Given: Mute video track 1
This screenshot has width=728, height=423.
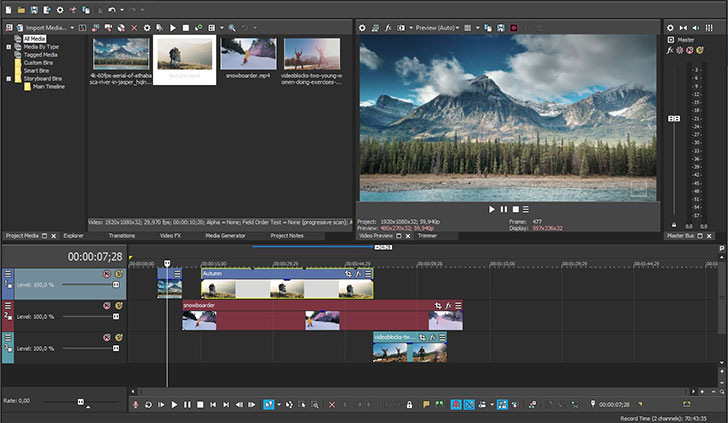Looking at the screenshot, I should (106, 274).
